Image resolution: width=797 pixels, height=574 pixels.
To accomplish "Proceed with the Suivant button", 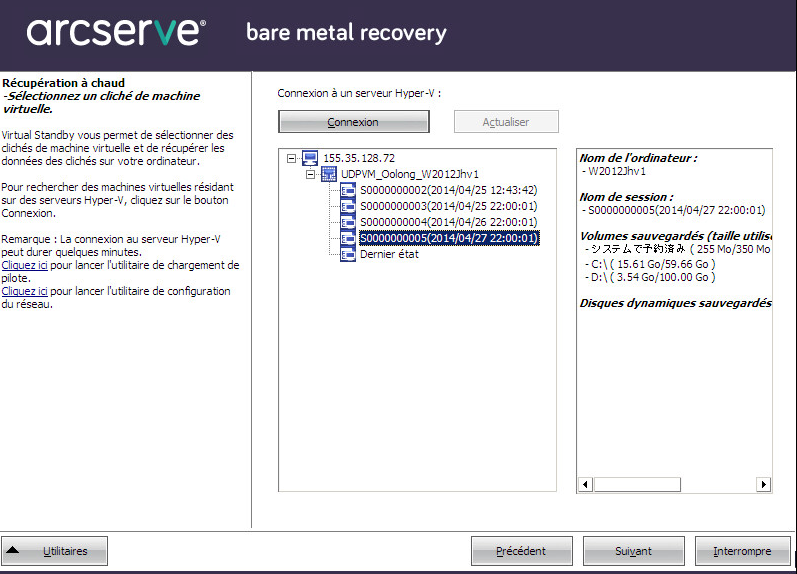I will [x=633, y=551].
